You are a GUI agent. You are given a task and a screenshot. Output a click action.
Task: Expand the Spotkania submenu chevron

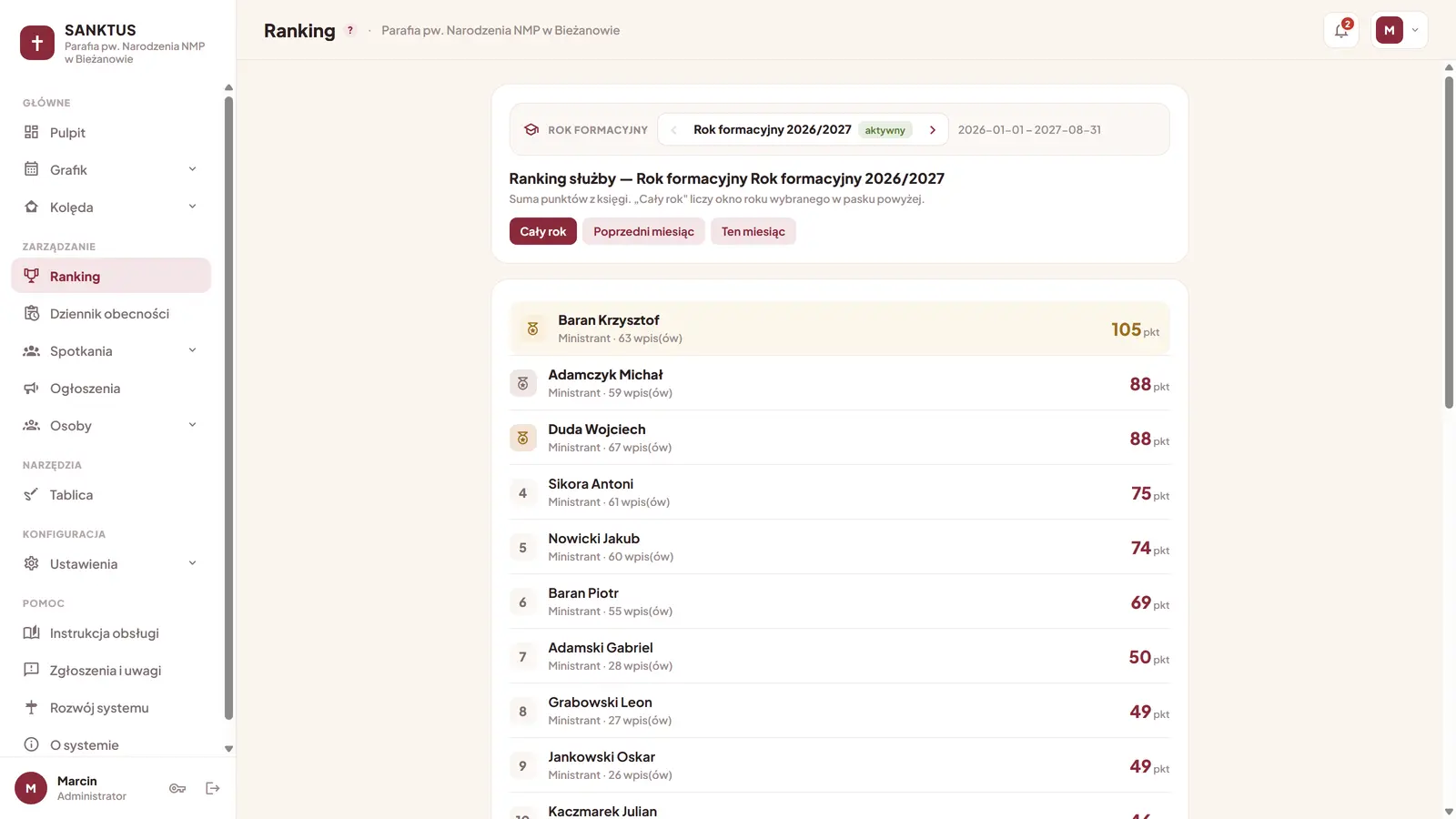click(192, 350)
